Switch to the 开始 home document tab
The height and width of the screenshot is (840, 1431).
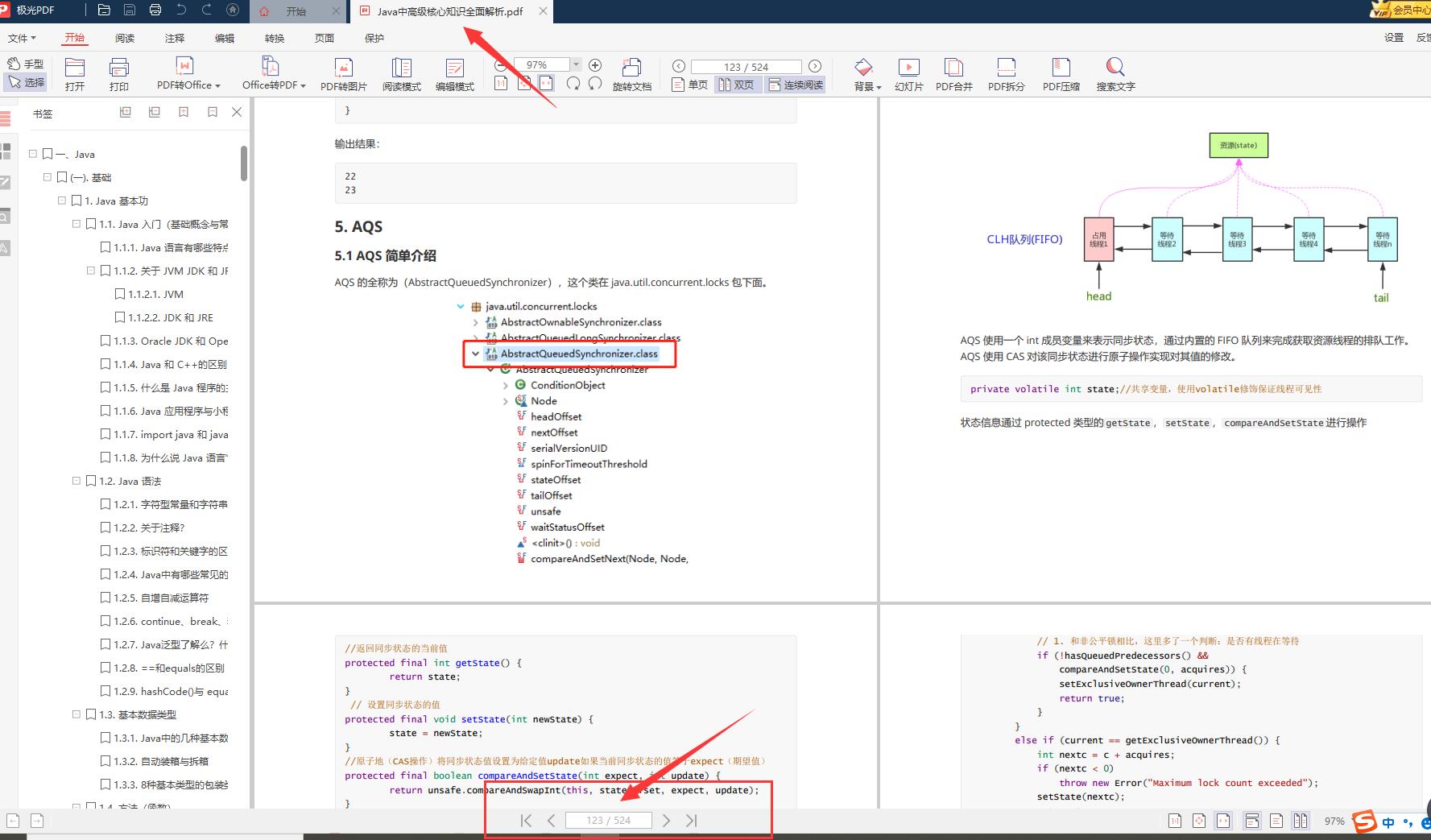[296, 11]
